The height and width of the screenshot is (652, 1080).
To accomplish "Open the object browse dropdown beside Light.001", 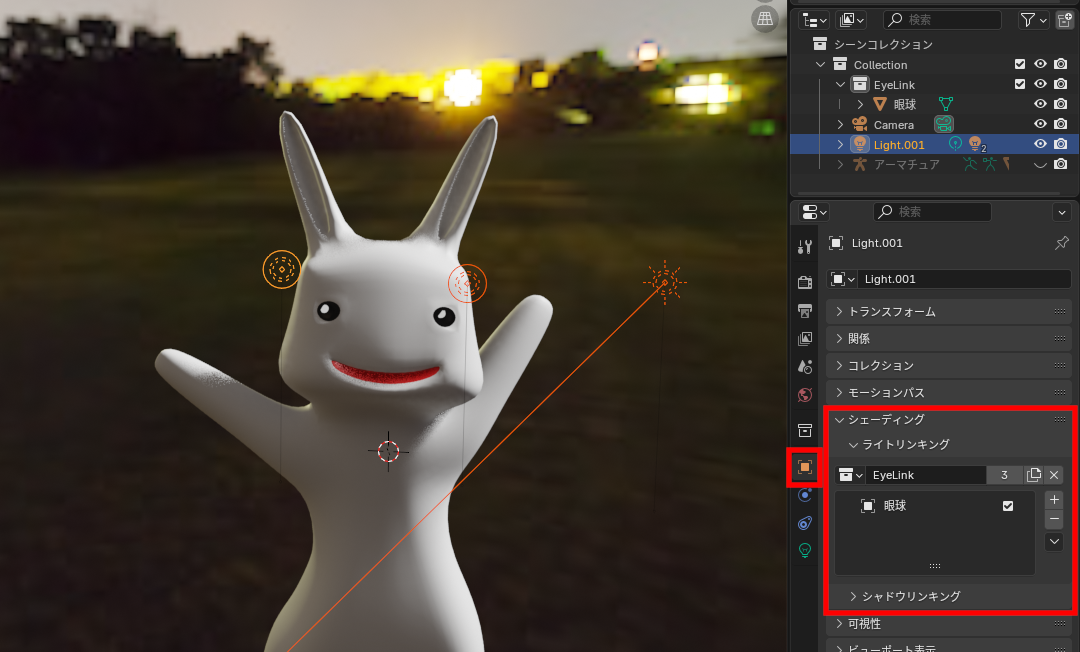I will 842,279.
